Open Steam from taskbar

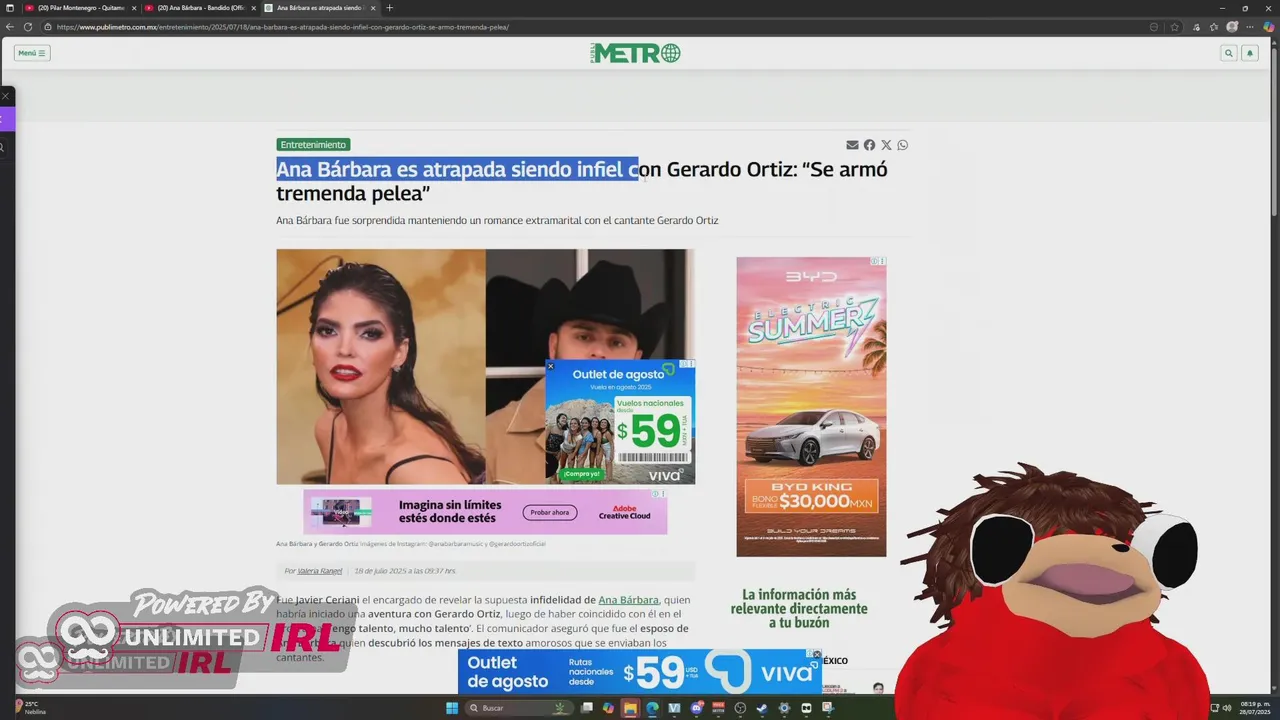[762, 708]
